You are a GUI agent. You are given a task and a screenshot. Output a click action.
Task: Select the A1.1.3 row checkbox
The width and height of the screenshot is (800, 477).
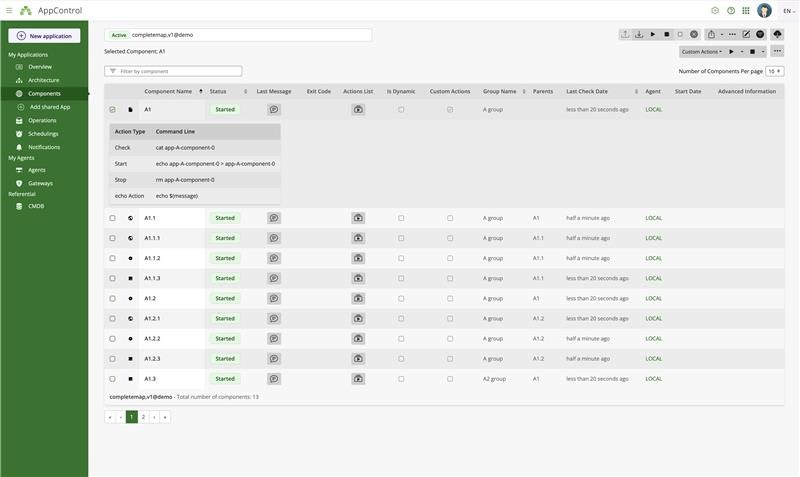pyautogui.click(x=112, y=279)
